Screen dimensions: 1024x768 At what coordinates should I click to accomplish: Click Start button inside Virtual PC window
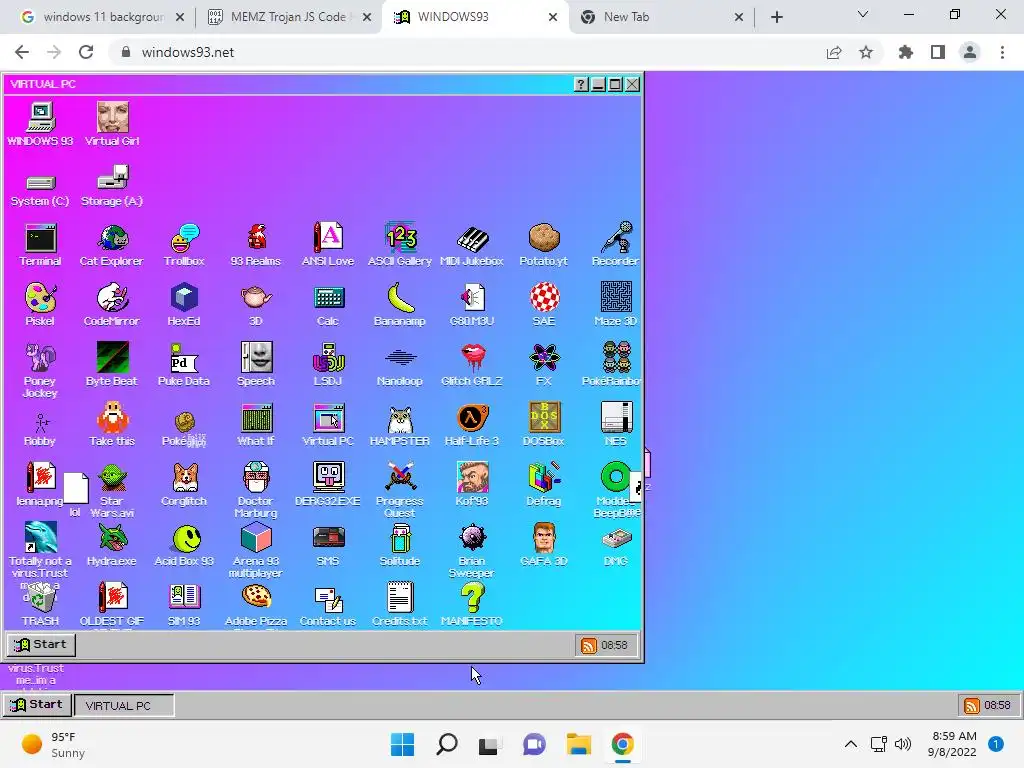tap(42, 645)
